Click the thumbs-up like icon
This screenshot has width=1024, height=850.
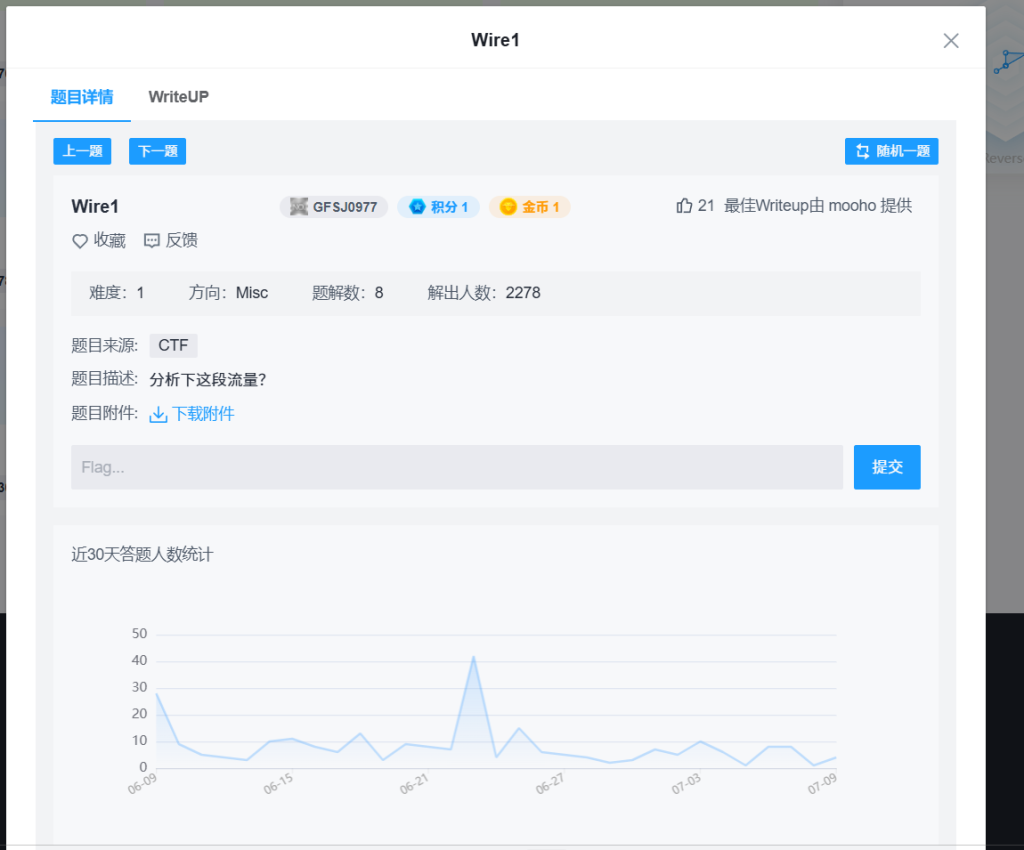point(685,206)
